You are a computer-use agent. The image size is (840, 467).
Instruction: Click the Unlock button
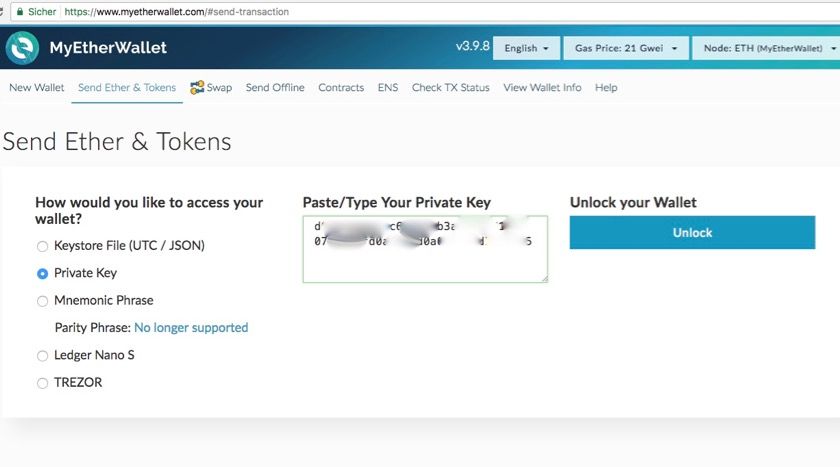click(692, 232)
